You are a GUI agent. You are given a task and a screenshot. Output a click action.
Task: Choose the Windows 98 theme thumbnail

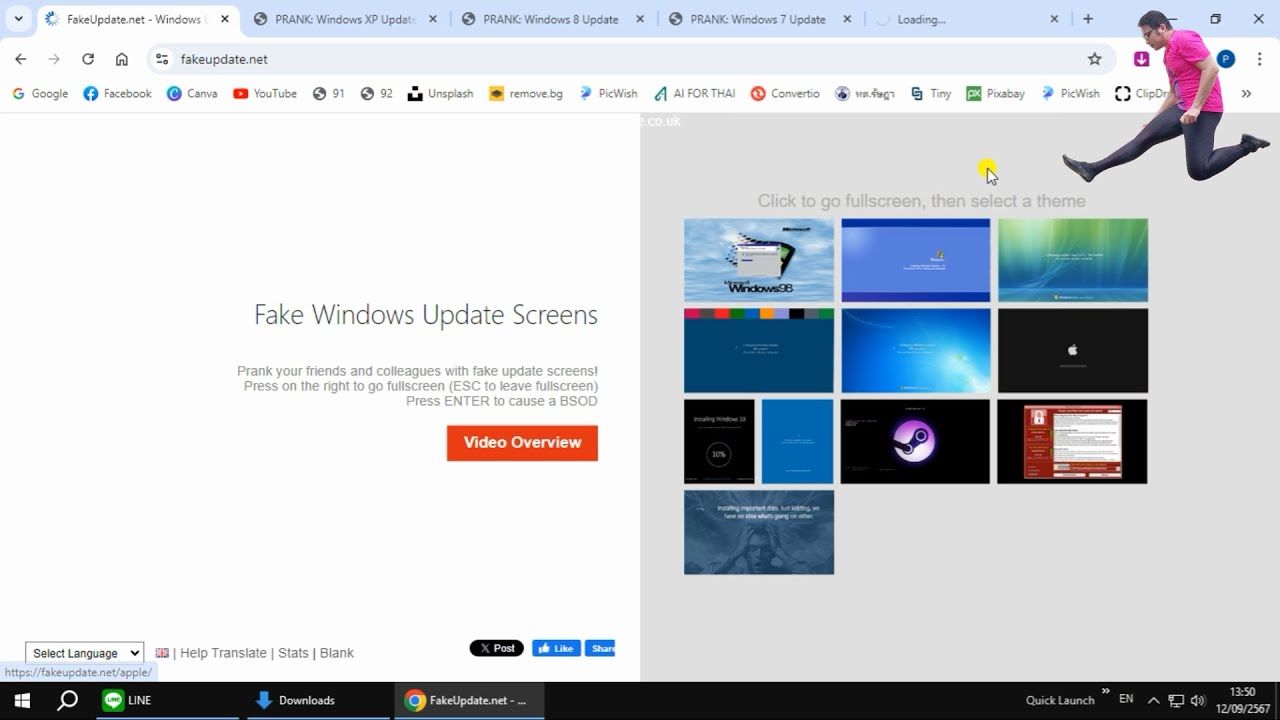(x=759, y=260)
